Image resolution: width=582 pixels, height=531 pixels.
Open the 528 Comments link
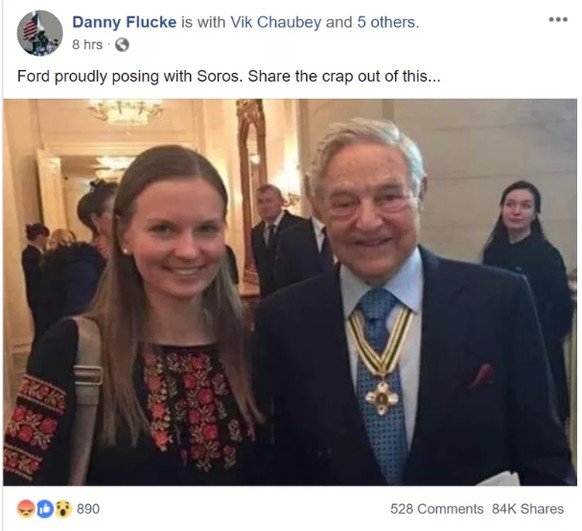(x=436, y=509)
